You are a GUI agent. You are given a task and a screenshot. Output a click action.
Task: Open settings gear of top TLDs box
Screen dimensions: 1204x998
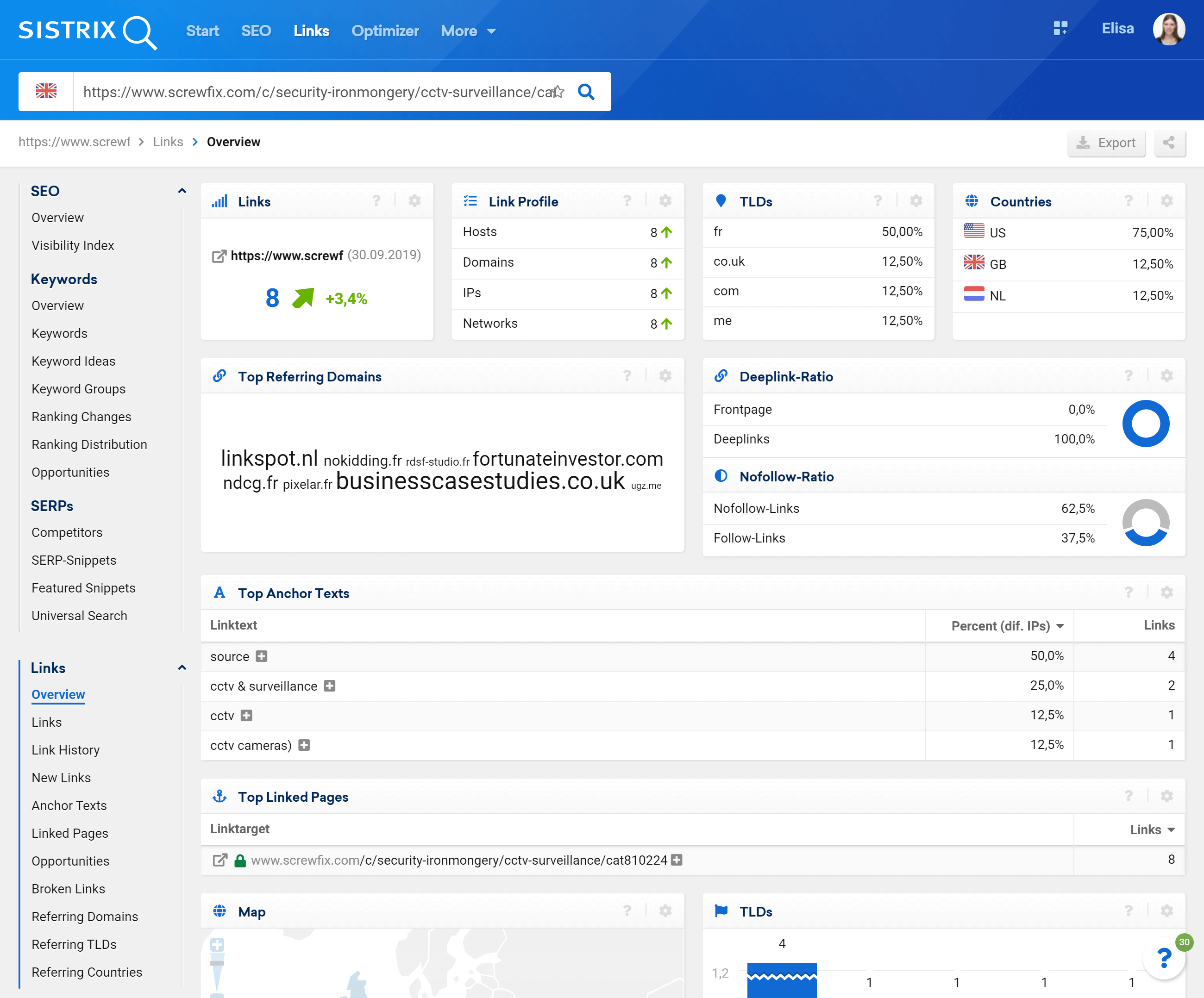point(916,201)
